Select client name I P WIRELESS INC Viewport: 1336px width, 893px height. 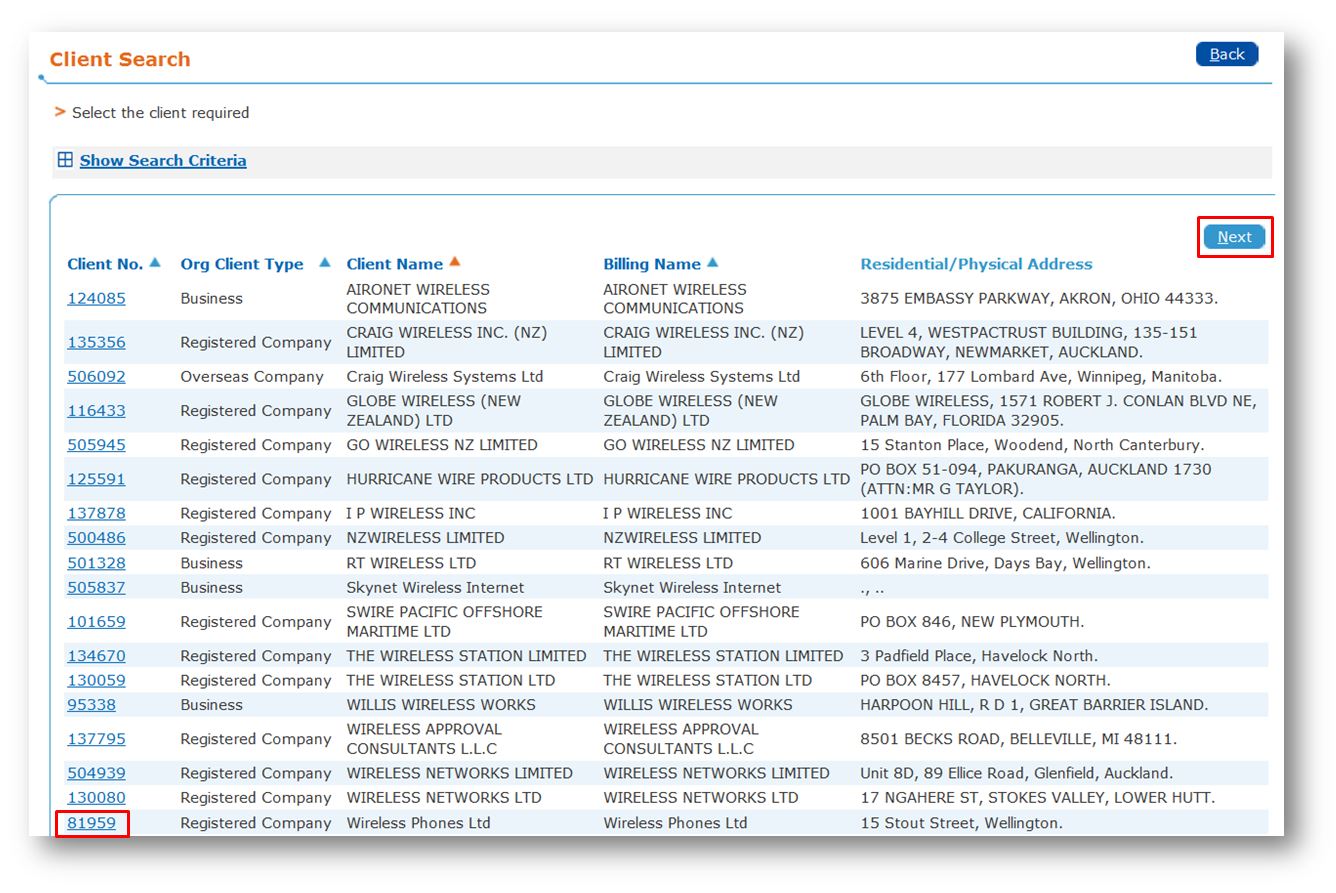pyautogui.click(x=411, y=513)
